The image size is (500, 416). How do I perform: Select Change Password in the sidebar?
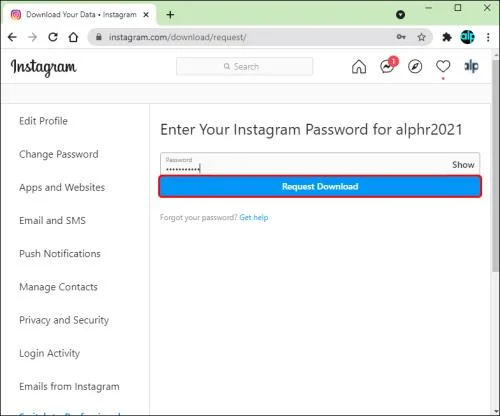[x=59, y=154]
